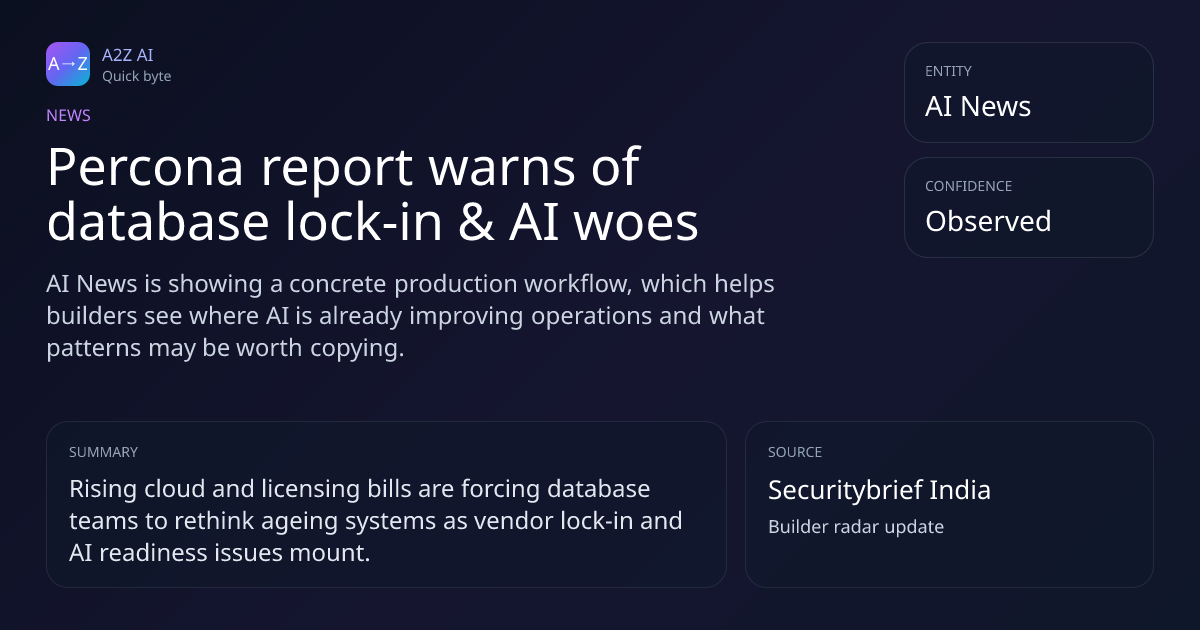
Task: Select the purple NEWS category label
Action: pos(68,115)
